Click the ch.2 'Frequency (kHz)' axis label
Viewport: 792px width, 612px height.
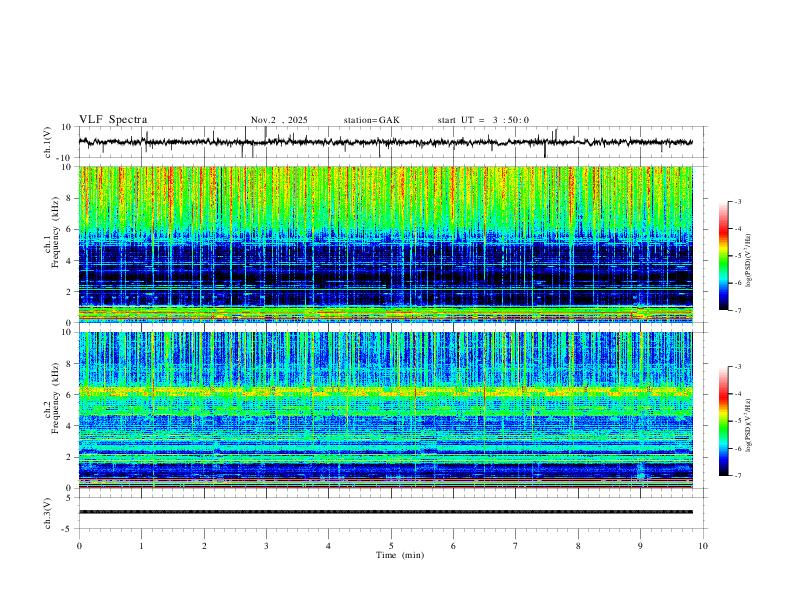(x=55, y=398)
